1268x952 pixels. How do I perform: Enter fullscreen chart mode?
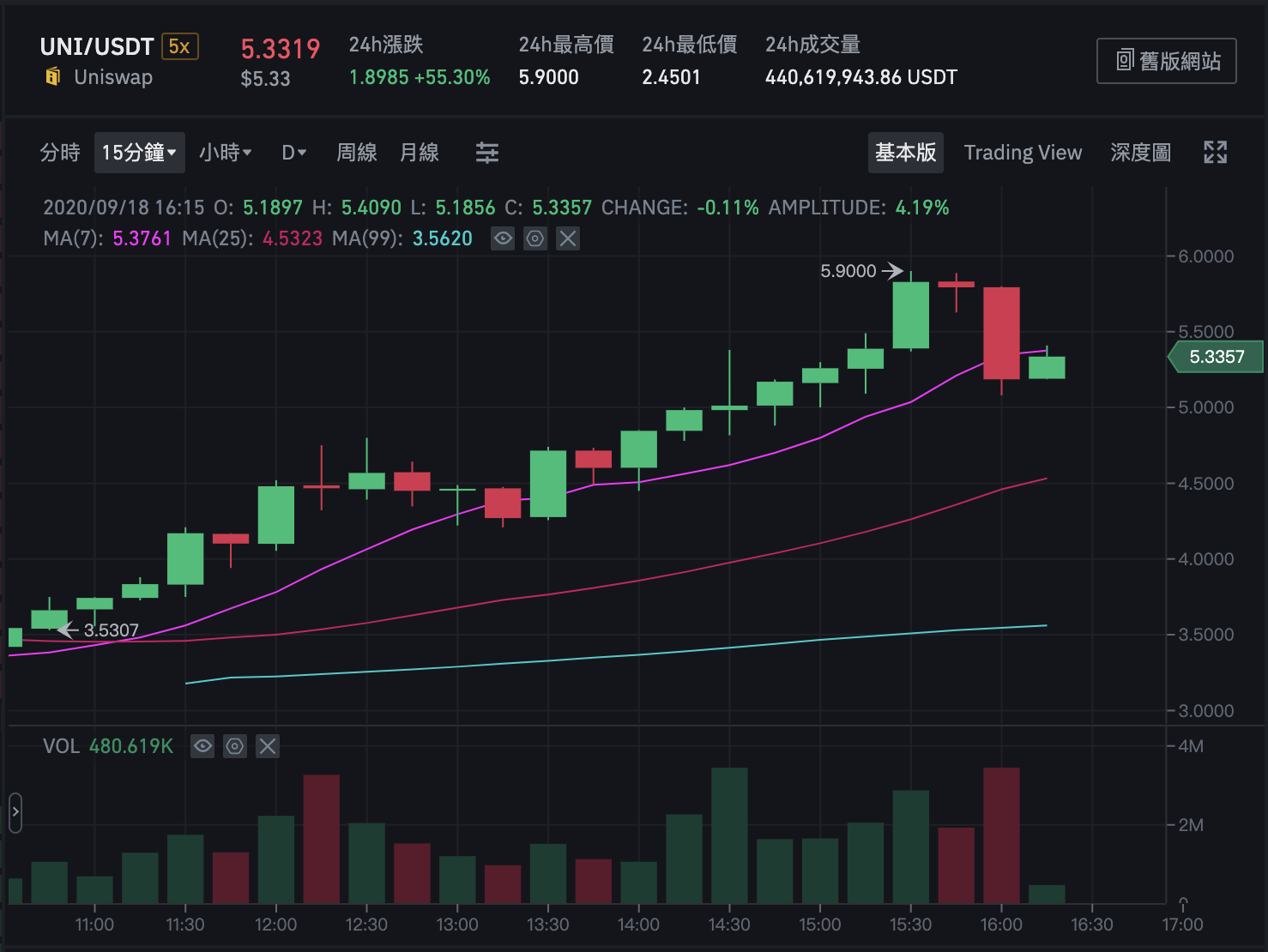click(x=1215, y=153)
